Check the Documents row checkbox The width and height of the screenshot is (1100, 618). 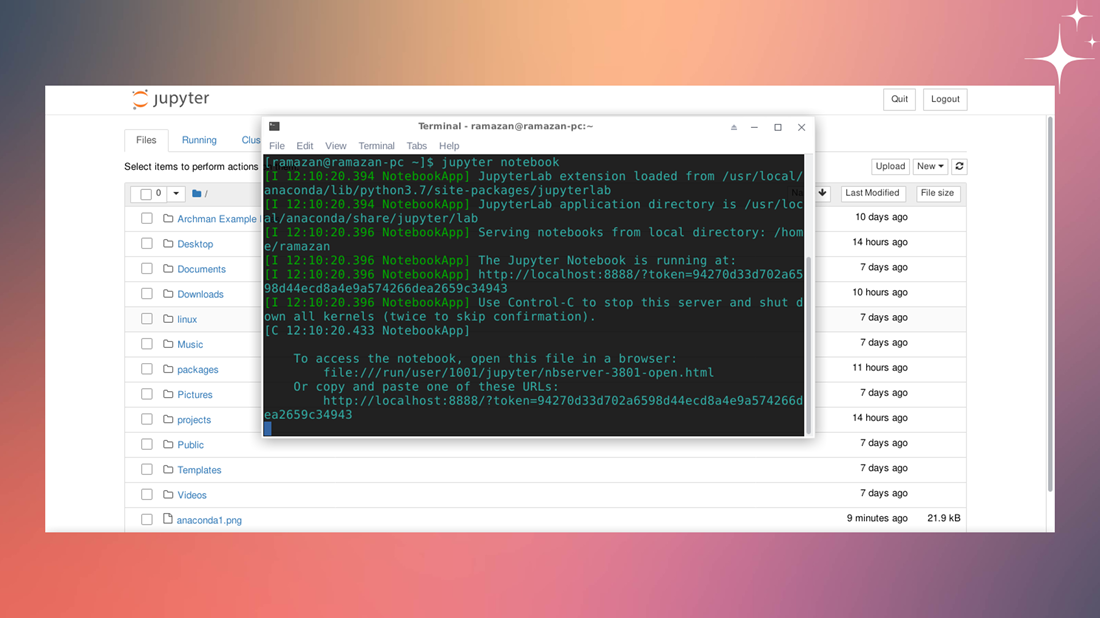coord(147,269)
